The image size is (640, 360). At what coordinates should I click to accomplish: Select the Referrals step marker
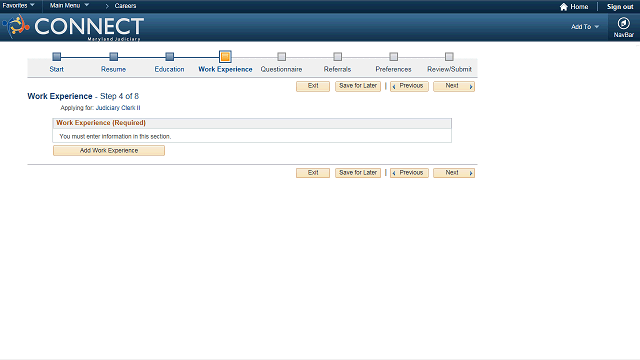(x=338, y=56)
